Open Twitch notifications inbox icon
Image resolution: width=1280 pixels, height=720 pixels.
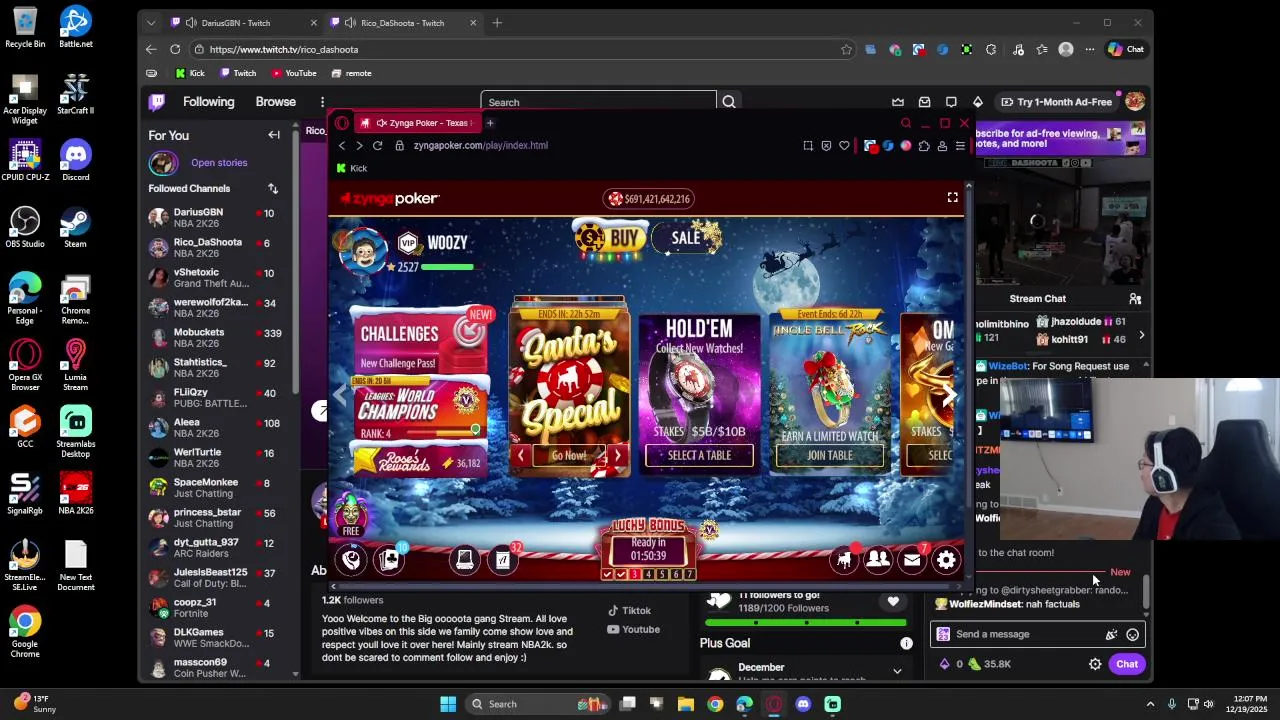924,102
